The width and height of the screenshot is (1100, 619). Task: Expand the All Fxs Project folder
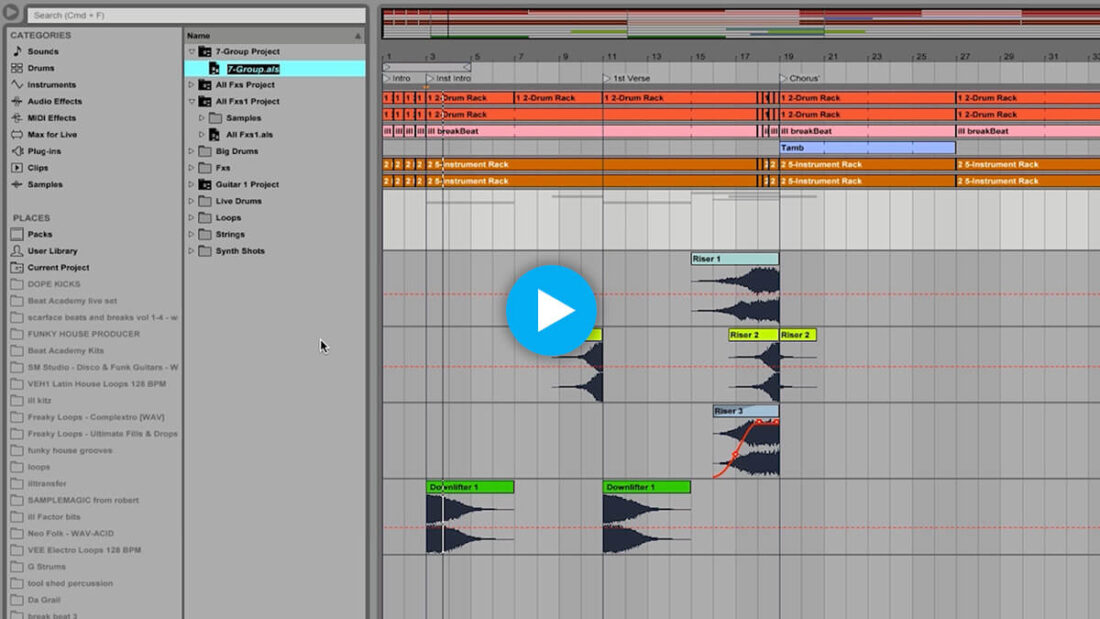(192, 84)
